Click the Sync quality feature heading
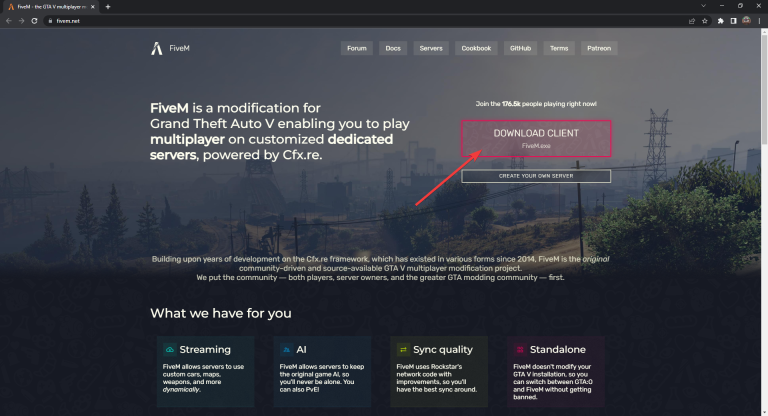 (x=443, y=350)
